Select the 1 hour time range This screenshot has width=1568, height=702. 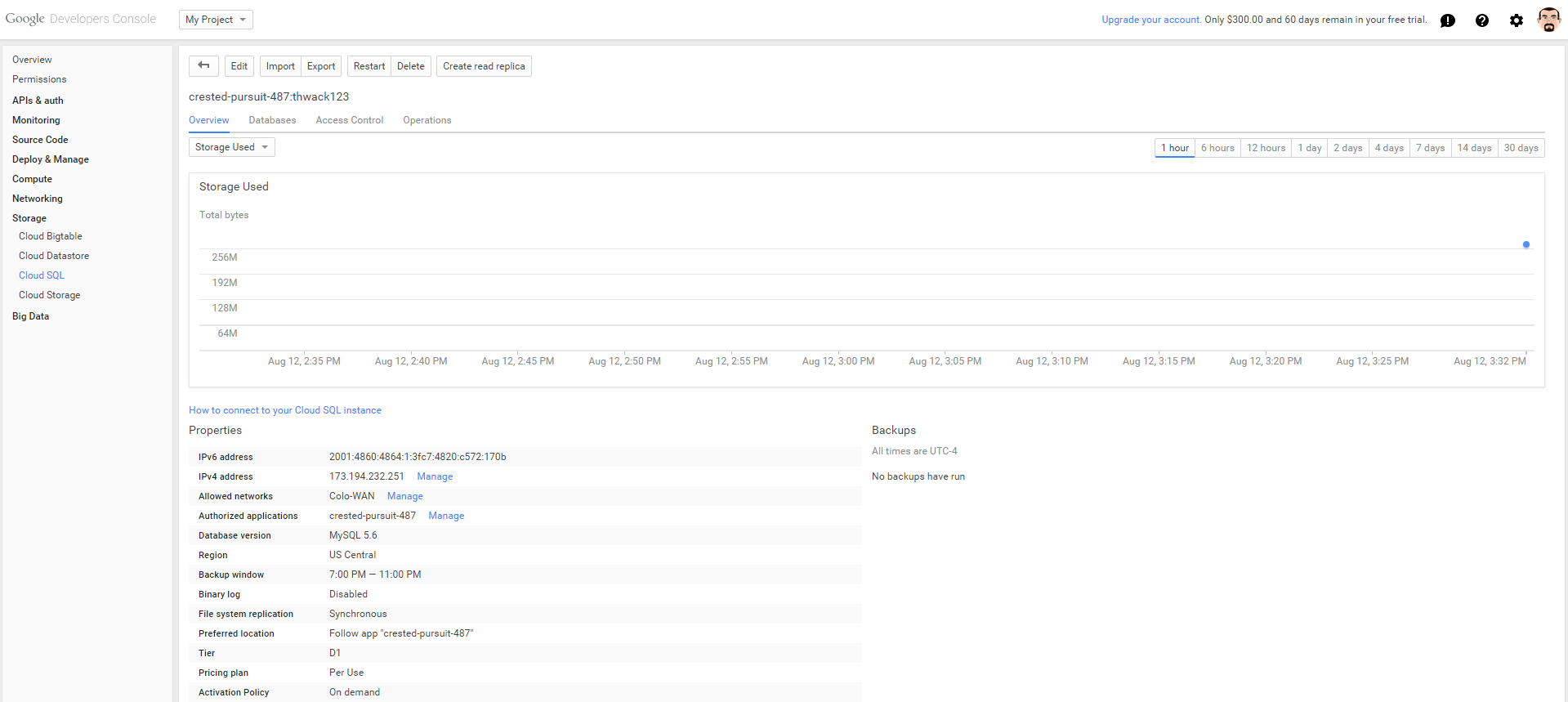(1175, 148)
